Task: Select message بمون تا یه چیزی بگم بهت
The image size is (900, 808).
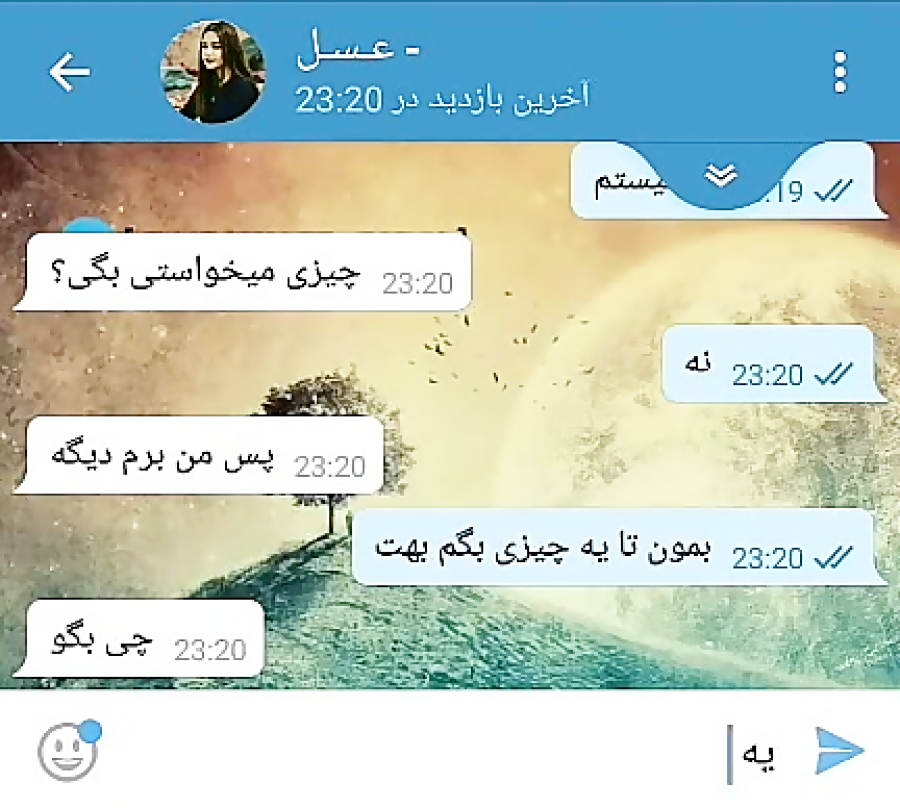Action: pyautogui.click(x=618, y=547)
